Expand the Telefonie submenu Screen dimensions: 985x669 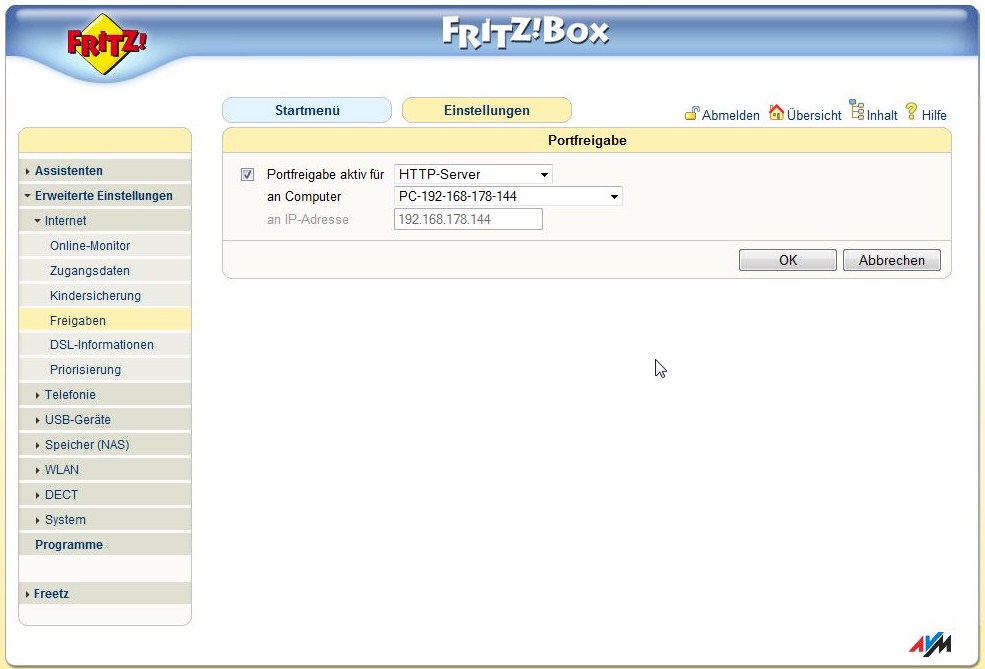tap(105, 394)
